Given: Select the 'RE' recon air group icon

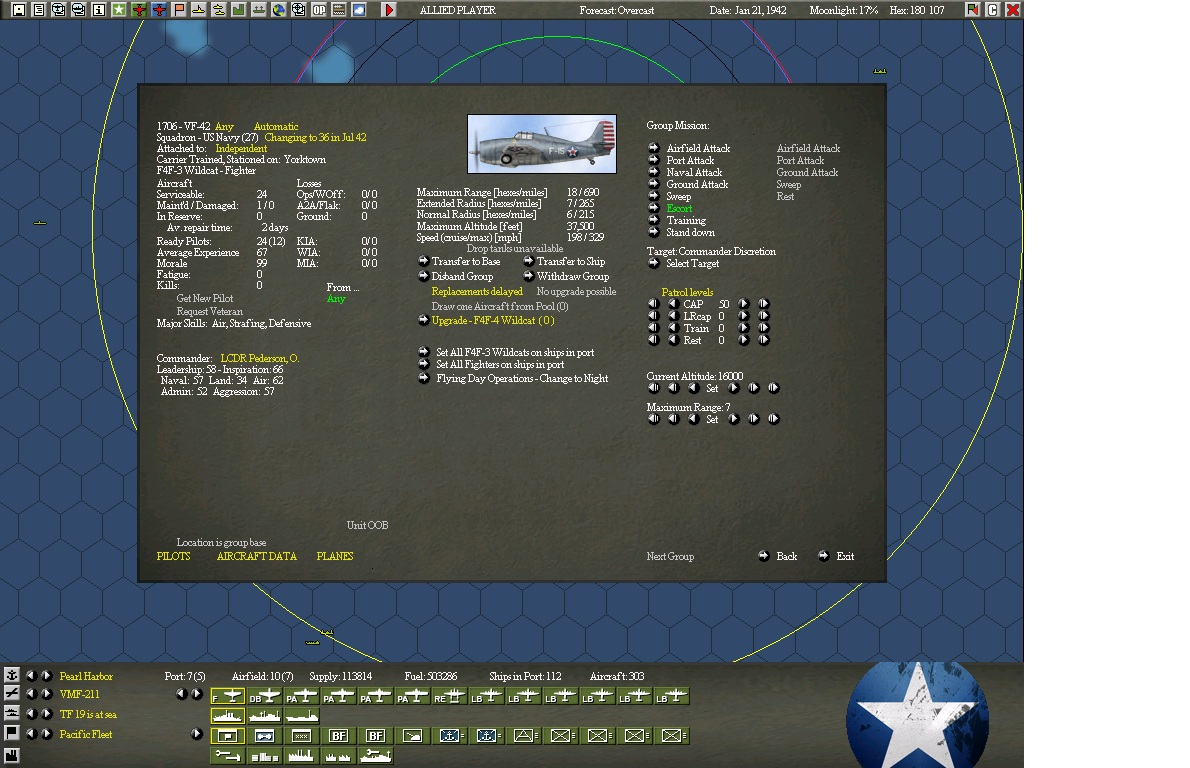Looking at the screenshot, I should coord(449,696).
